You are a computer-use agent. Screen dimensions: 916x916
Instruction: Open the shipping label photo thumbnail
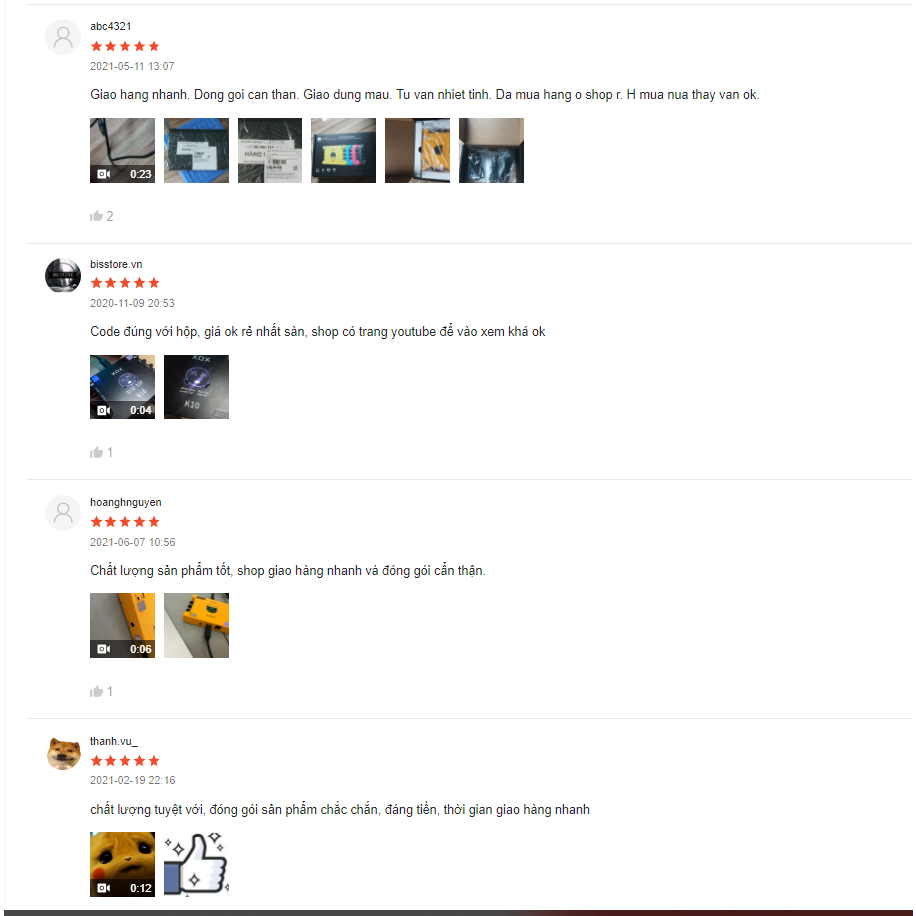tap(270, 151)
